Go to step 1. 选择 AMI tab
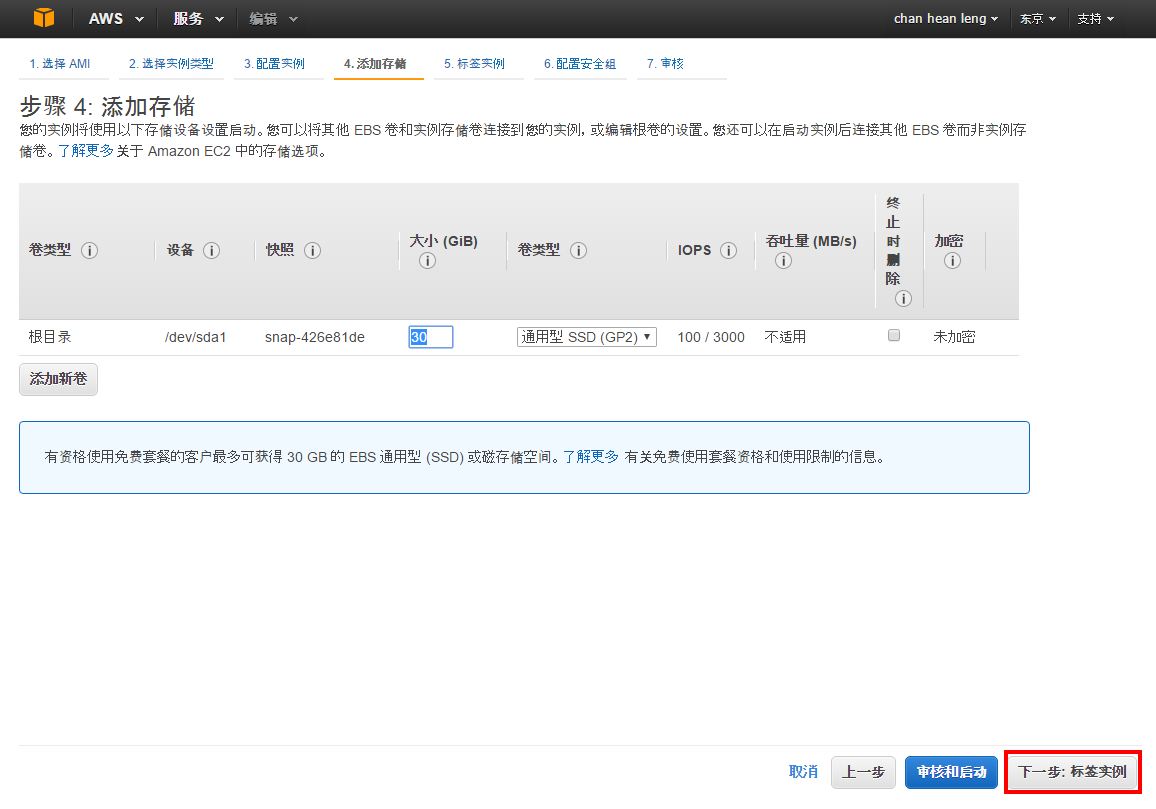Image resolution: width=1156 pixels, height=809 pixels. pos(60,63)
